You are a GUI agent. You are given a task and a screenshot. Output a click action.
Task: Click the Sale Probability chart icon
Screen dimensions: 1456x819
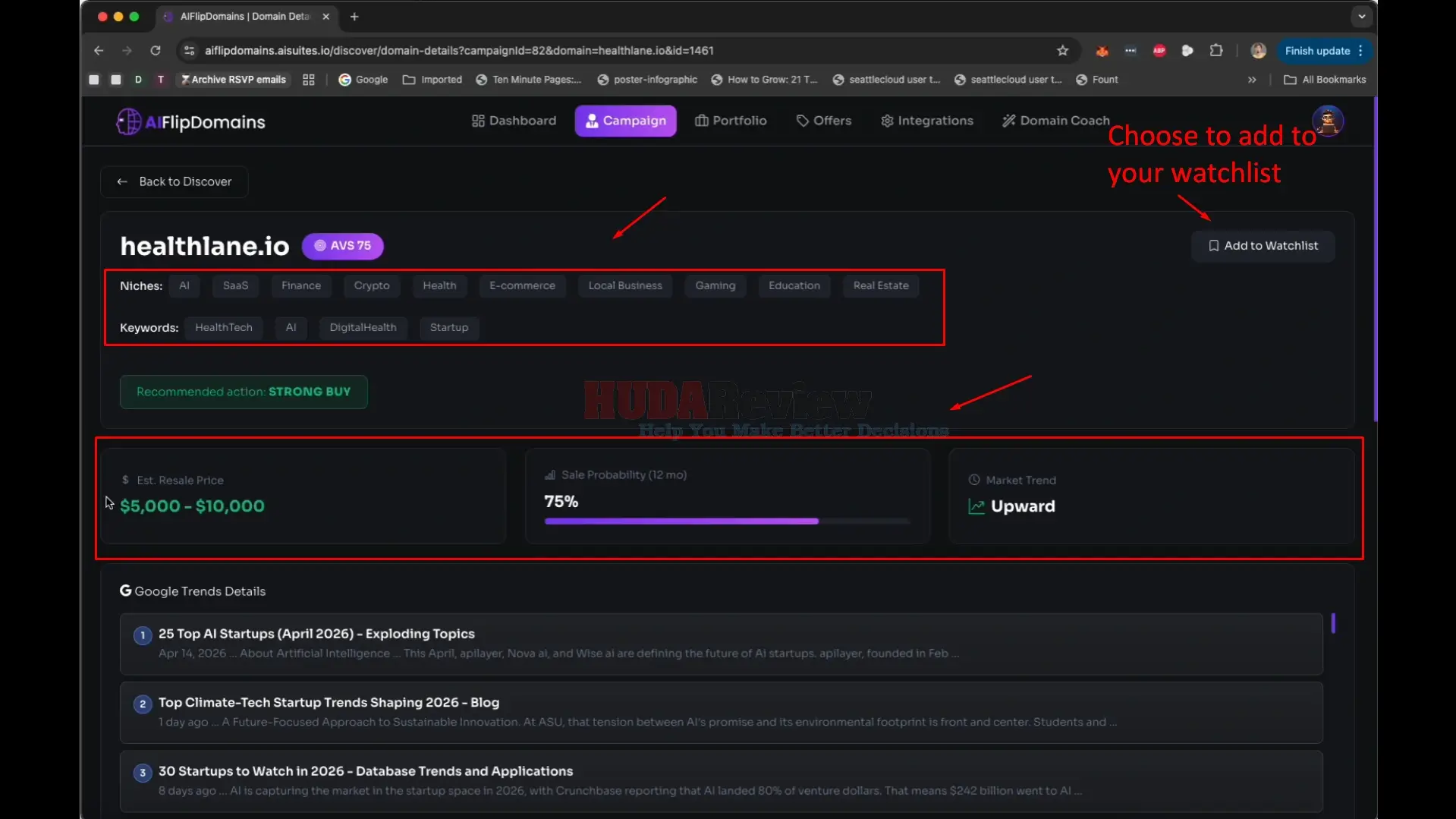tap(550, 475)
